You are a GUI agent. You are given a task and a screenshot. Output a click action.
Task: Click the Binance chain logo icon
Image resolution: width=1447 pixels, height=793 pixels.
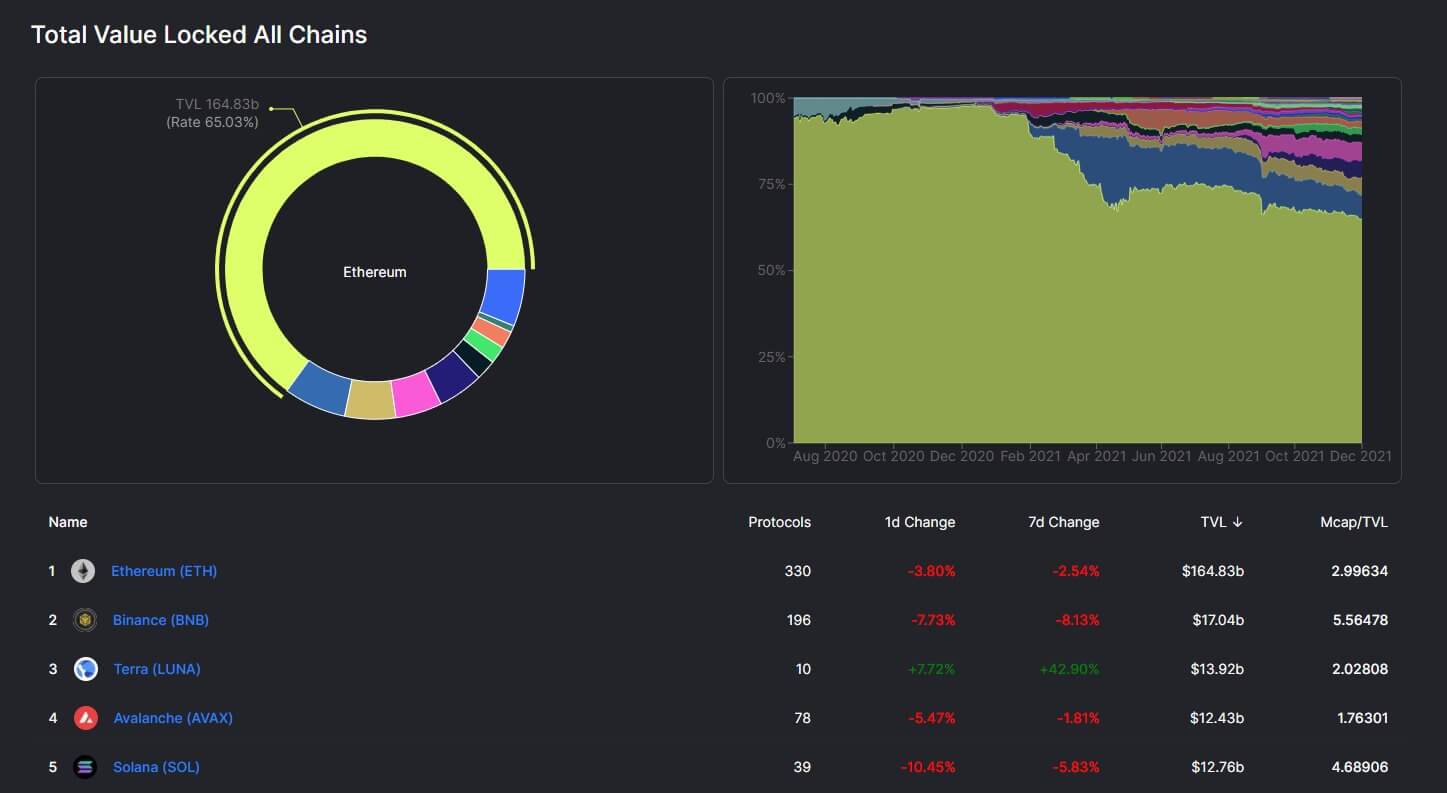click(x=85, y=620)
